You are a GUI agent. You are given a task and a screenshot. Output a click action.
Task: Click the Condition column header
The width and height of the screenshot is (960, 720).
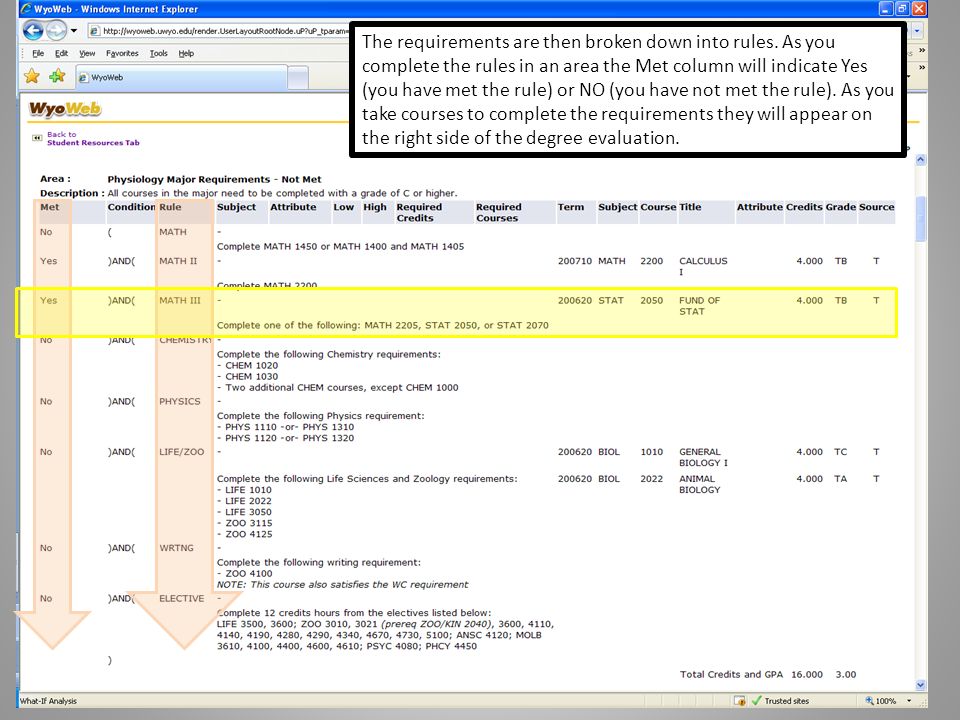[x=131, y=207]
